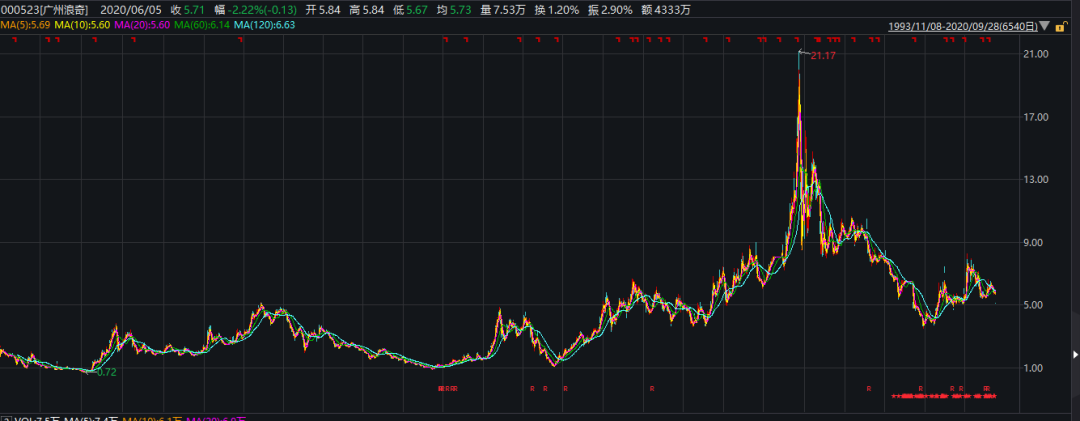Click the MA(120) indicator label
Image resolution: width=1080 pixels, height=421 pixels.
pyautogui.click(x=268, y=25)
